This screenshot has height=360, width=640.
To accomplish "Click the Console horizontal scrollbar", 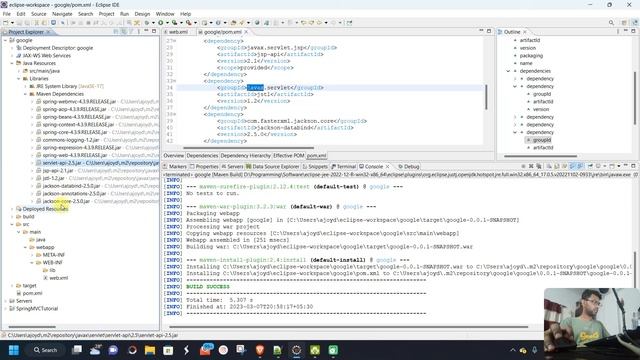I will [x=348, y=327].
